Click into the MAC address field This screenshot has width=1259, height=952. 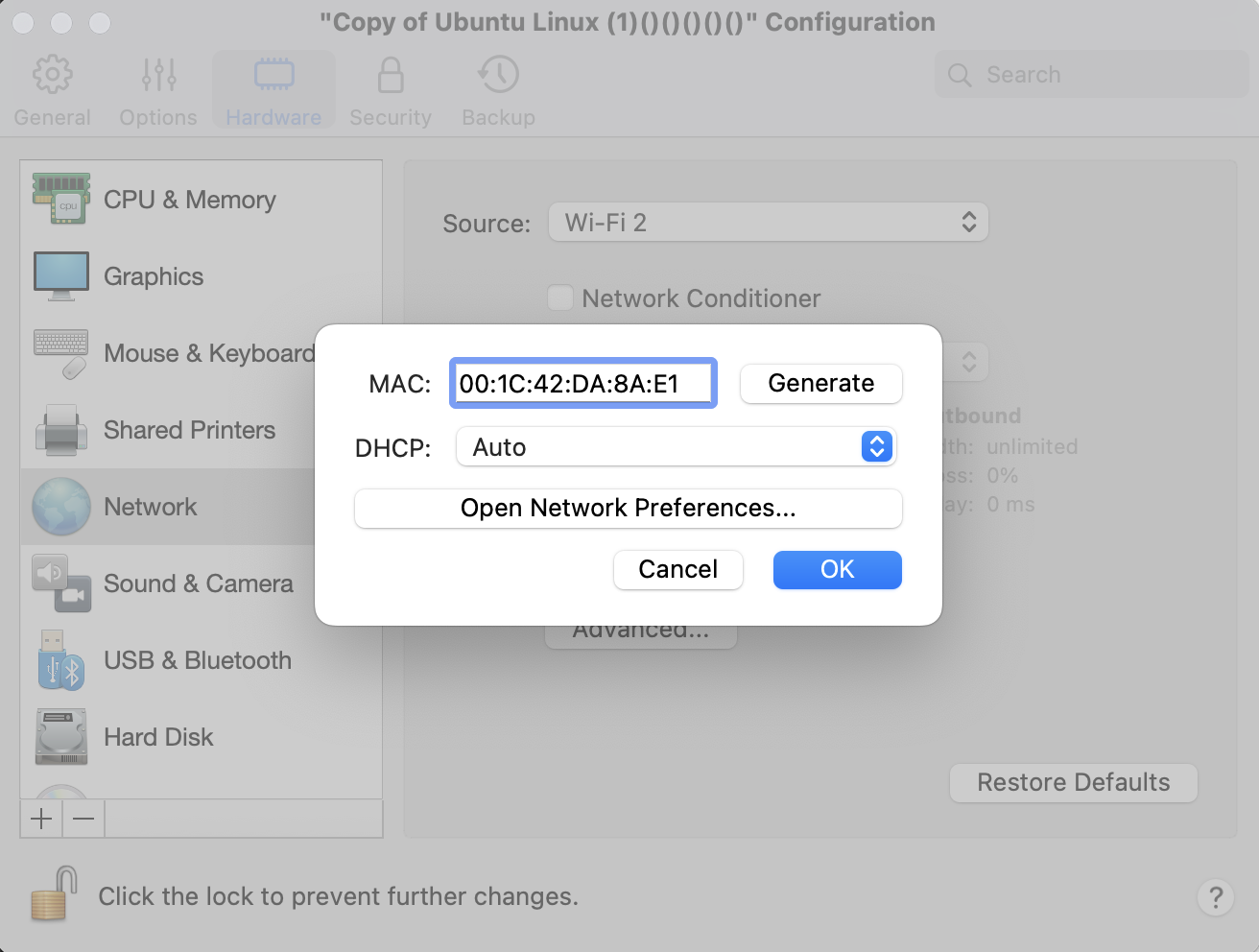point(582,384)
